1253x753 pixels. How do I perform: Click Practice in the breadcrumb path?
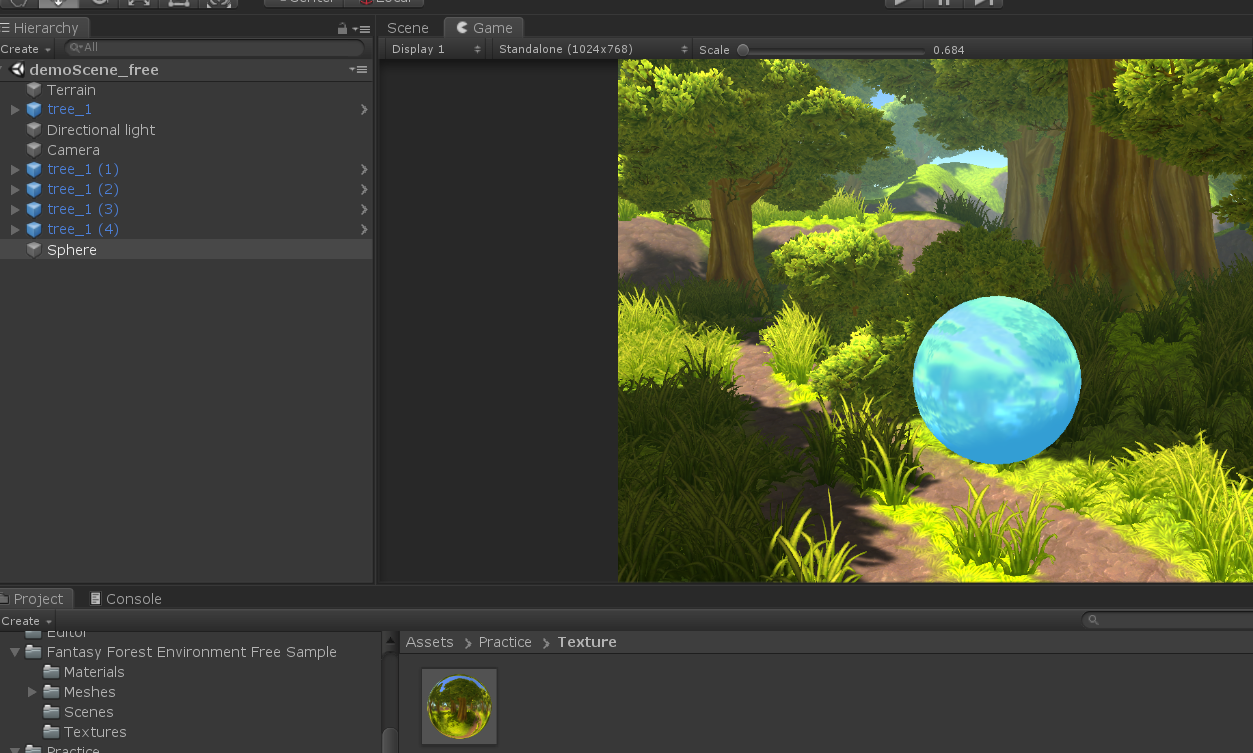505,642
